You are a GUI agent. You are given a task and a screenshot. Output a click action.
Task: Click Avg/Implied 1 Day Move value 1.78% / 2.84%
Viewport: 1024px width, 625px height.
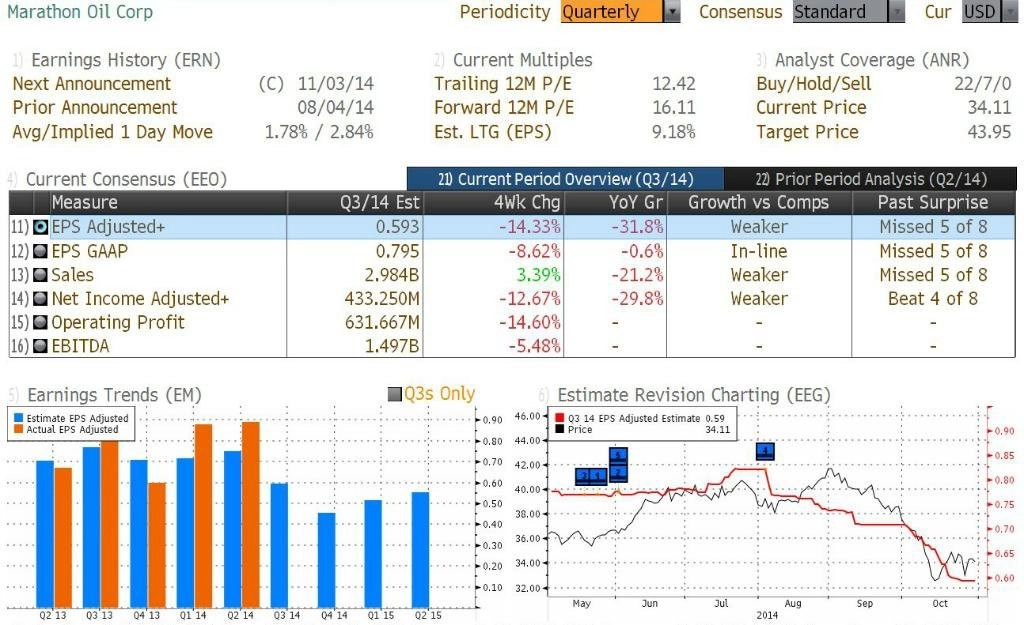coord(319,132)
